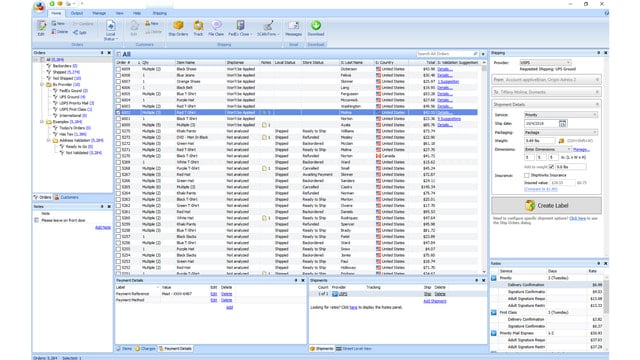
Task: Select the Not Shipped filter
Action: (67, 78)
